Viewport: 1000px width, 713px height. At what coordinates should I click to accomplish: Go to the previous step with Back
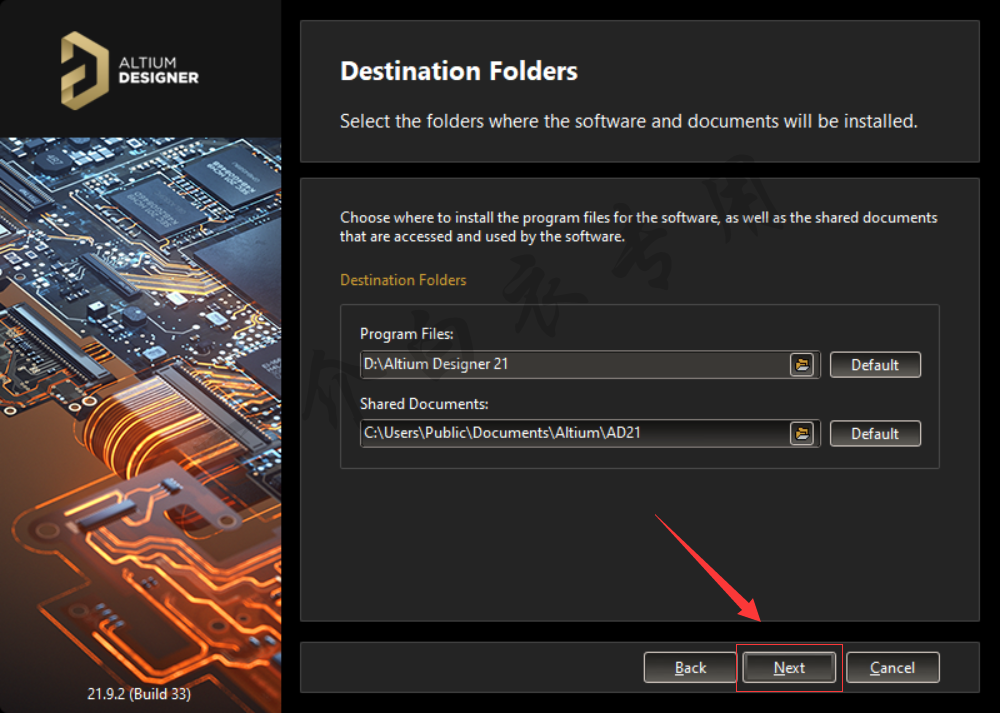690,668
